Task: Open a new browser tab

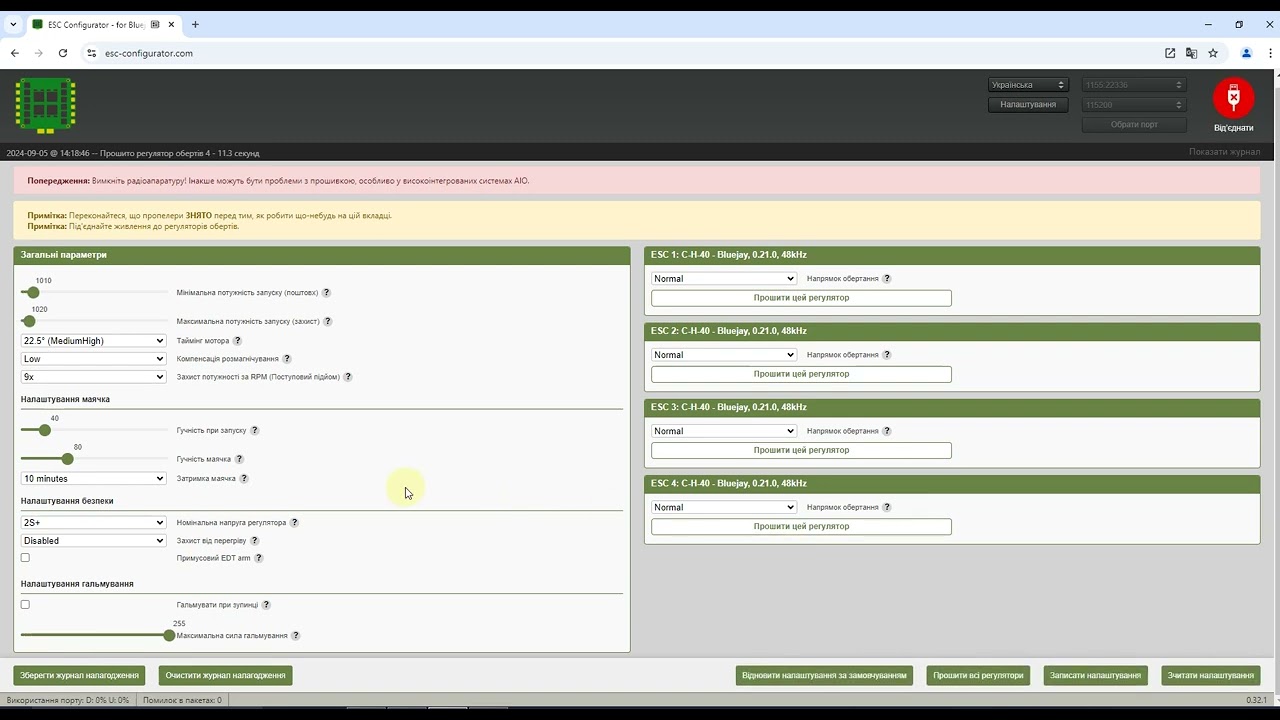Action: [x=195, y=24]
